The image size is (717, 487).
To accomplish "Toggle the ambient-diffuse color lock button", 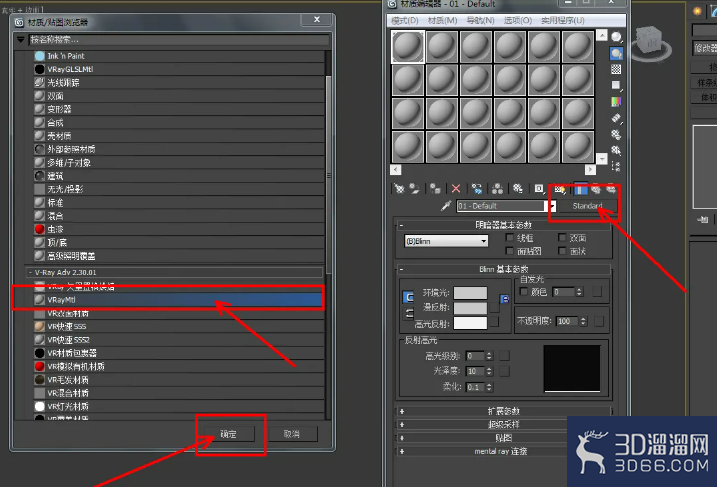I will pos(408,297).
